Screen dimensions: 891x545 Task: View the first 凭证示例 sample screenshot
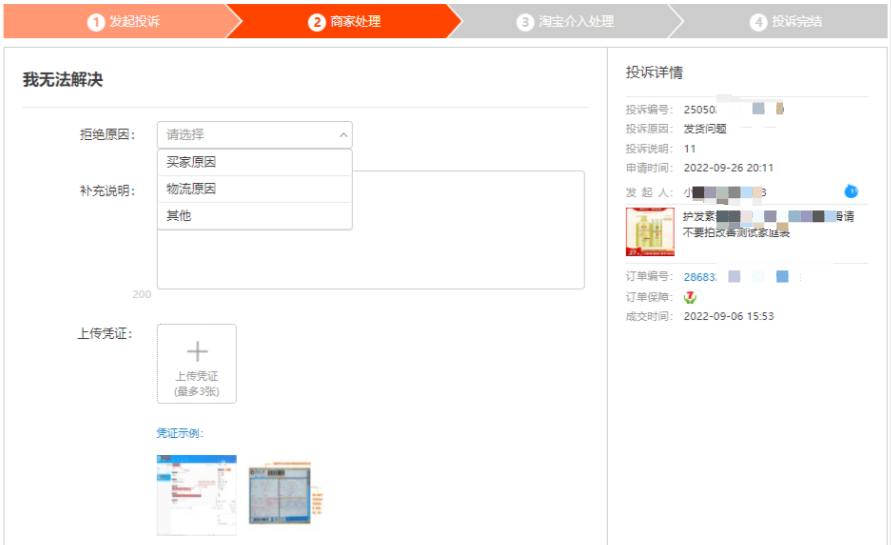point(197,493)
